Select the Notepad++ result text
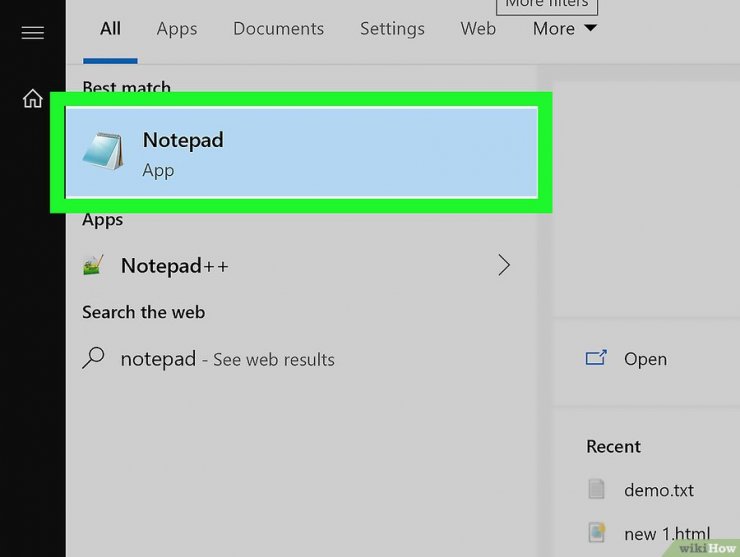 tap(175, 266)
